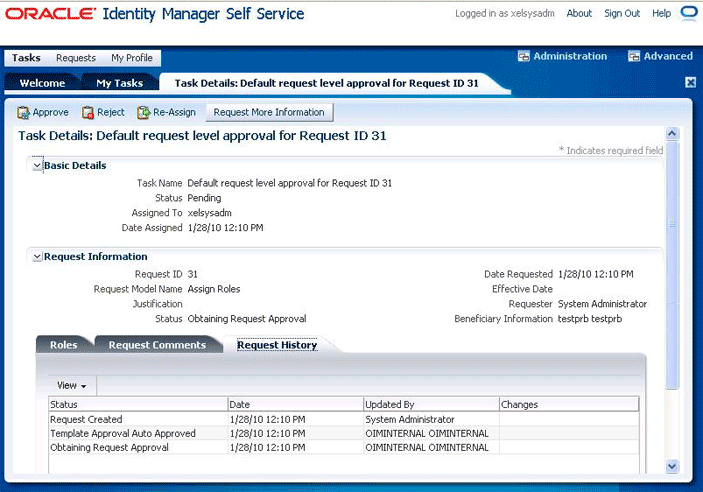Switch to the My Tasks tab
Screen dimensions: 703x492
[120, 83]
